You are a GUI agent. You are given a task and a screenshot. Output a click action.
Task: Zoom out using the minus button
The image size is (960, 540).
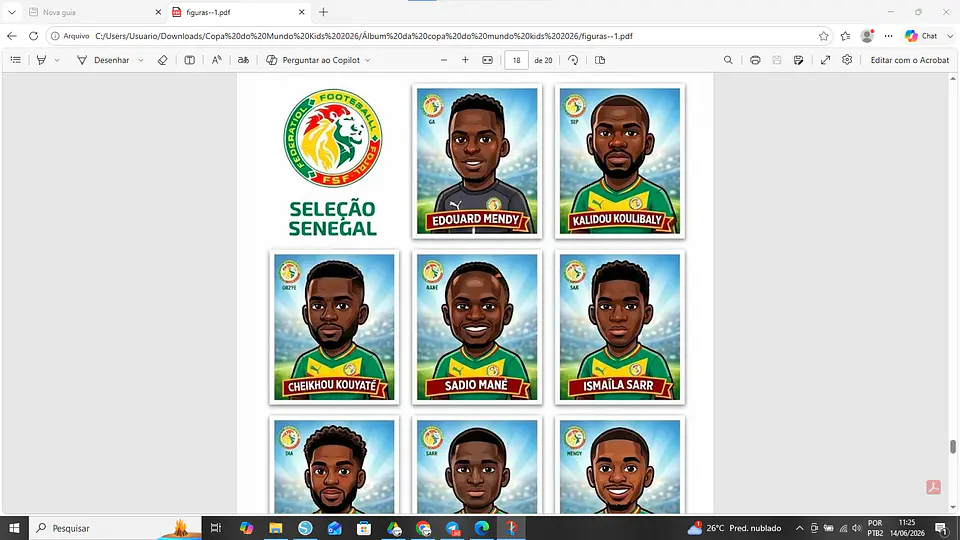(x=444, y=60)
